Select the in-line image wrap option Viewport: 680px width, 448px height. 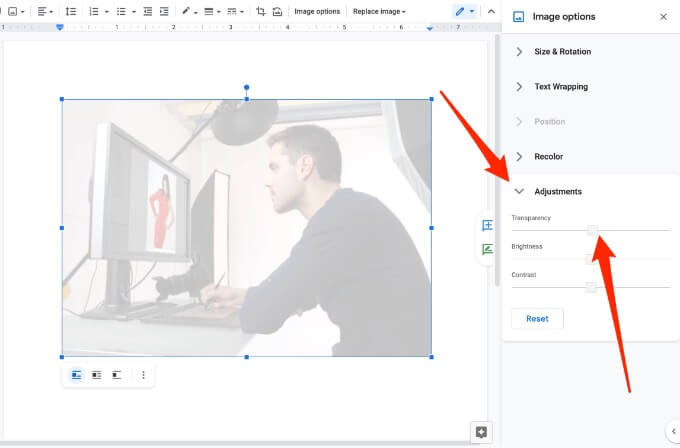coord(77,375)
